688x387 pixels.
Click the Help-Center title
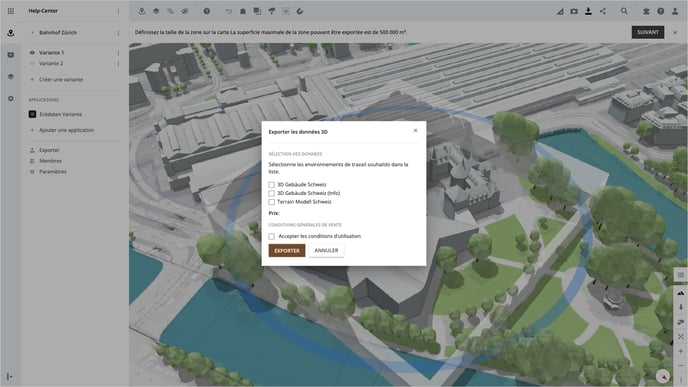click(43, 11)
